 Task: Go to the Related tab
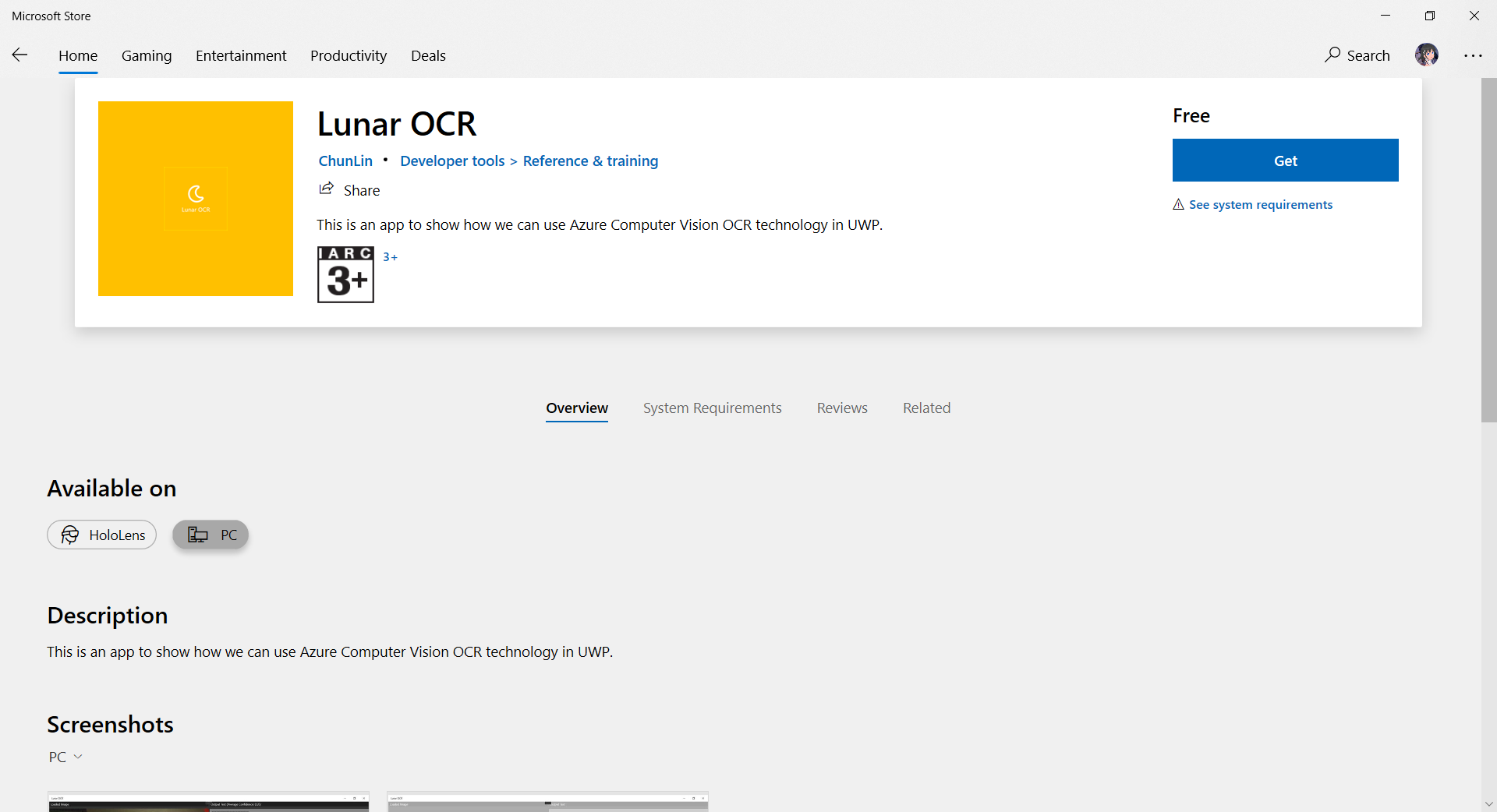[926, 408]
